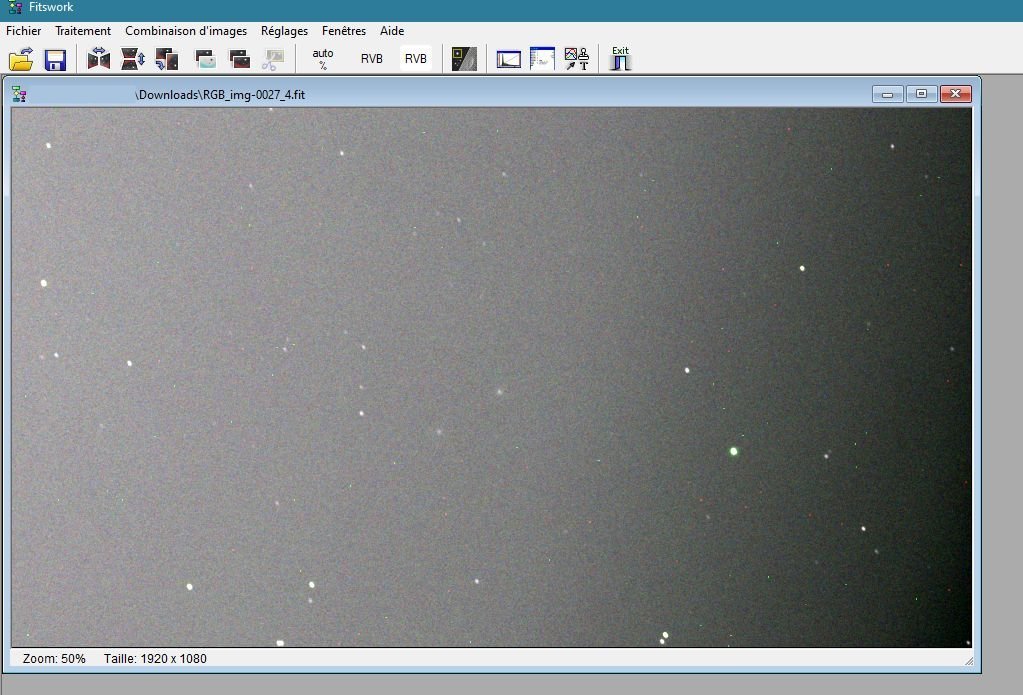Expand the Réglages menu

click(x=284, y=31)
